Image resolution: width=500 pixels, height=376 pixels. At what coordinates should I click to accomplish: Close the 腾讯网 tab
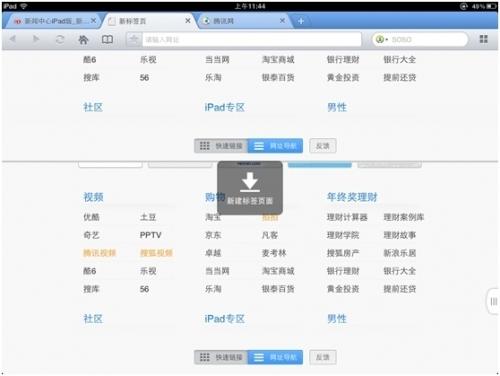(x=282, y=21)
